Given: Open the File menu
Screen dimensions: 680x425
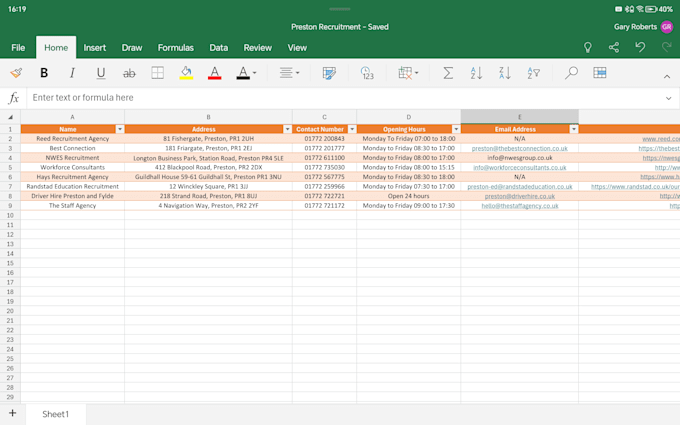Looking at the screenshot, I should click(x=18, y=48).
